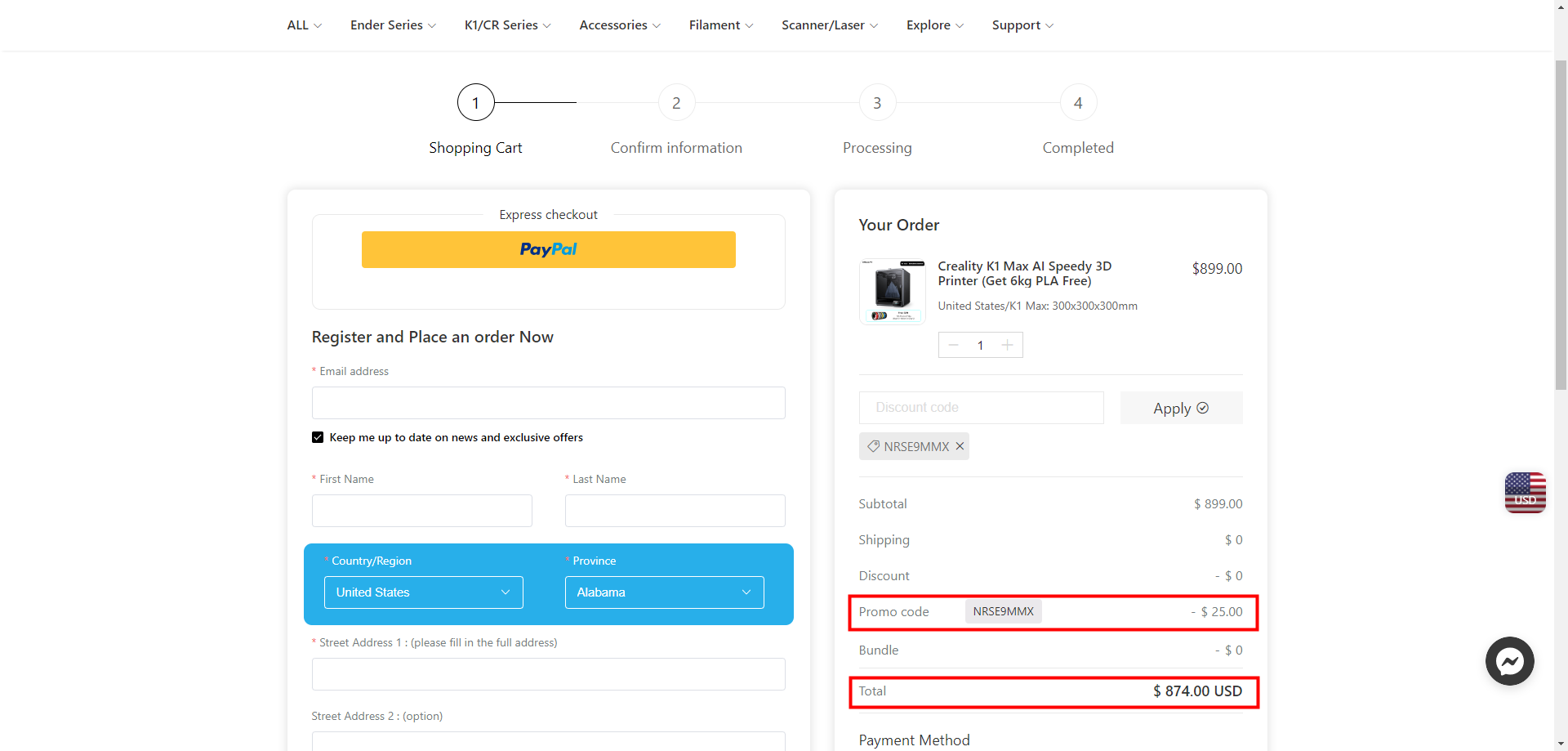Click step 2 Confirm information circle
This screenshot has width=1568, height=751.
tap(676, 102)
